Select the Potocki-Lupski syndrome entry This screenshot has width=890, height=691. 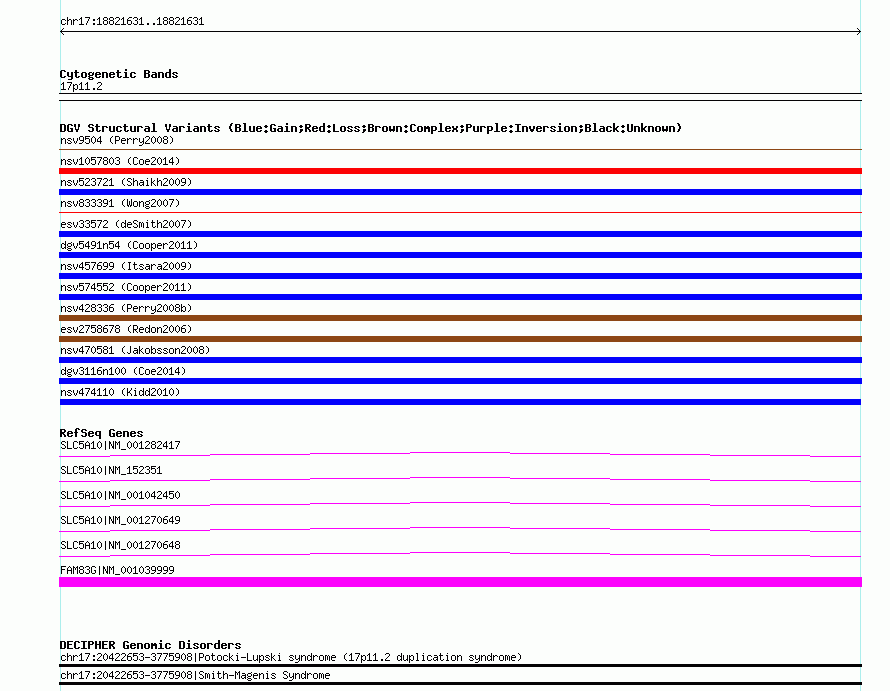[291, 658]
